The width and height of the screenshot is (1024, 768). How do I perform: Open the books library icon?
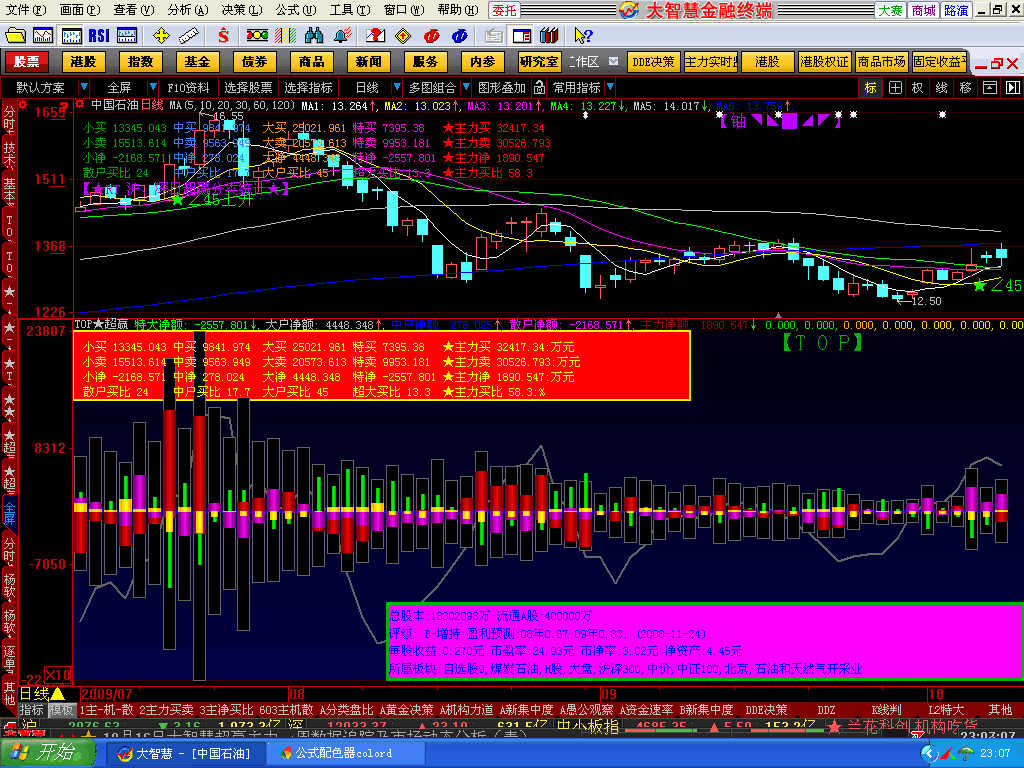click(x=550, y=35)
